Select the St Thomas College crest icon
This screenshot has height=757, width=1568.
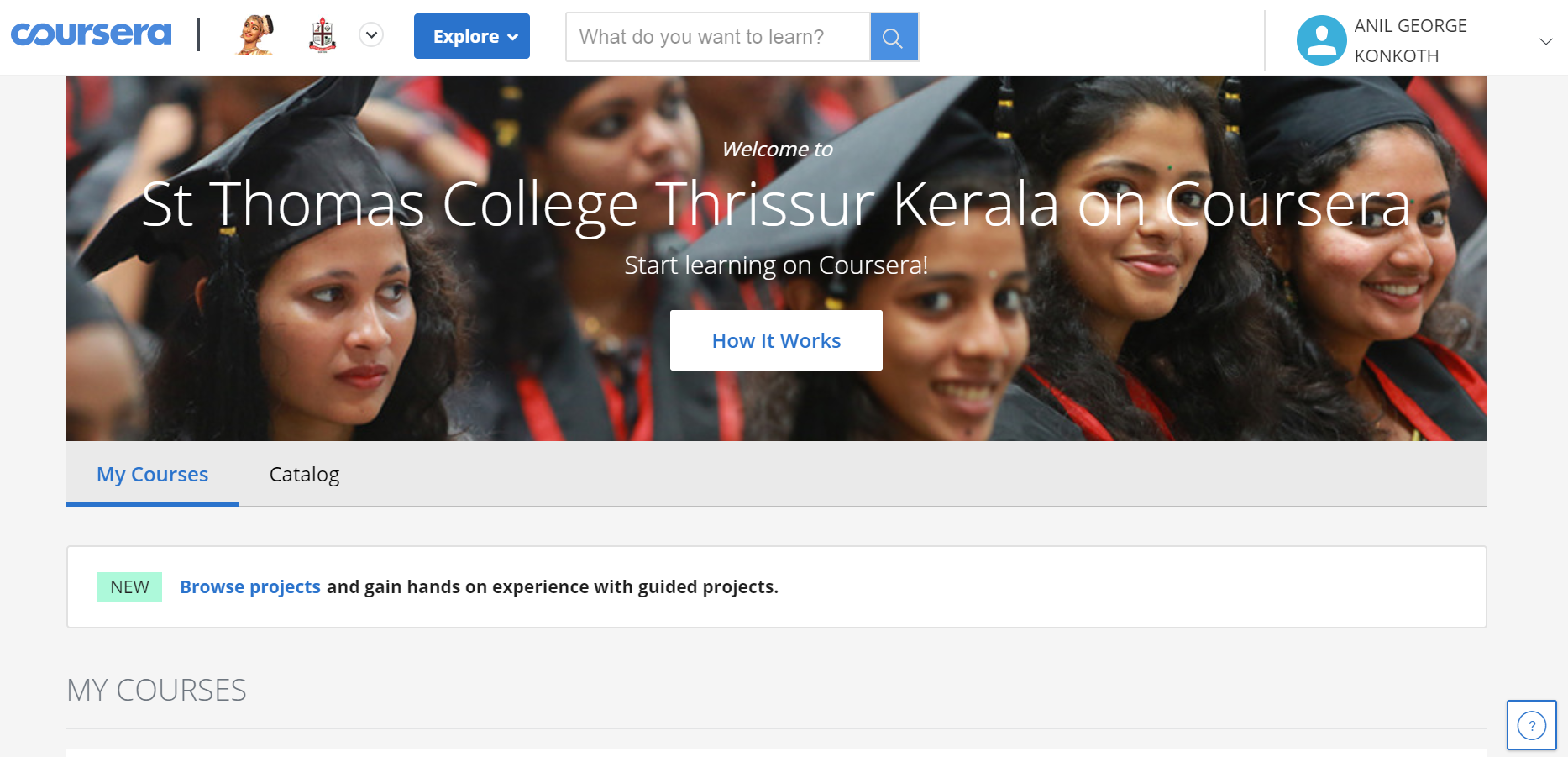[323, 36]
